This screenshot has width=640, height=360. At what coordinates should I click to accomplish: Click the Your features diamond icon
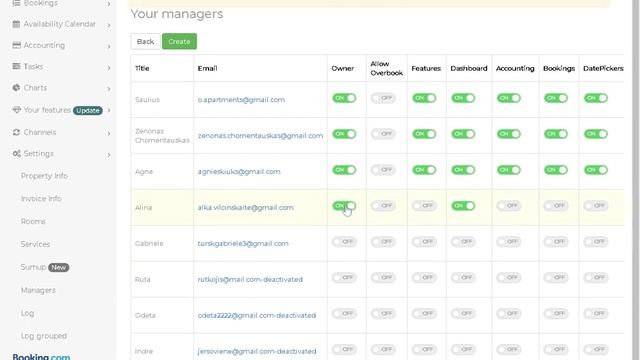16,110
